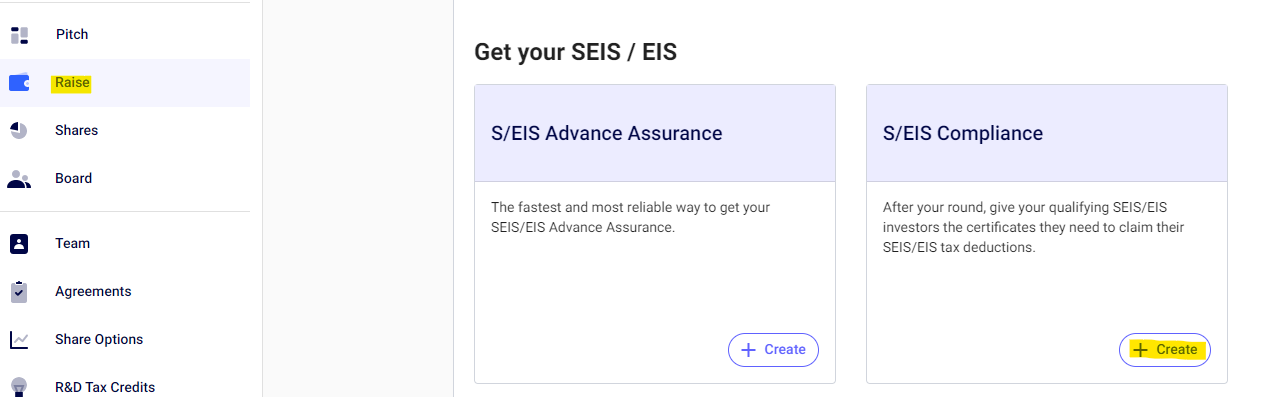Select Share Options menu item

click(99, 339)
